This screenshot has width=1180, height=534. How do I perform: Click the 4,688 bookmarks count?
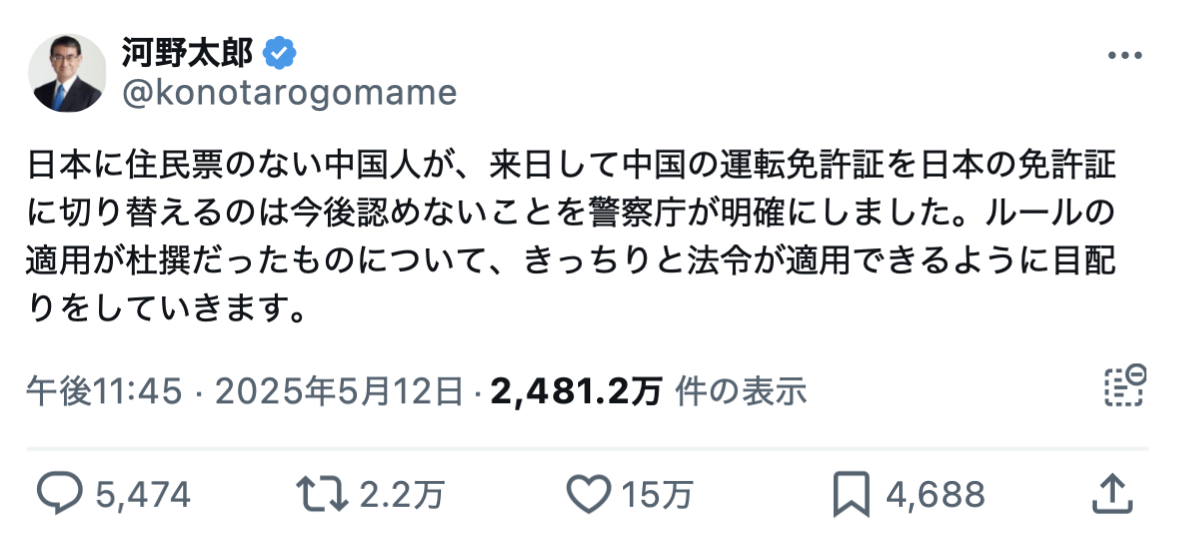click(935, 494)
